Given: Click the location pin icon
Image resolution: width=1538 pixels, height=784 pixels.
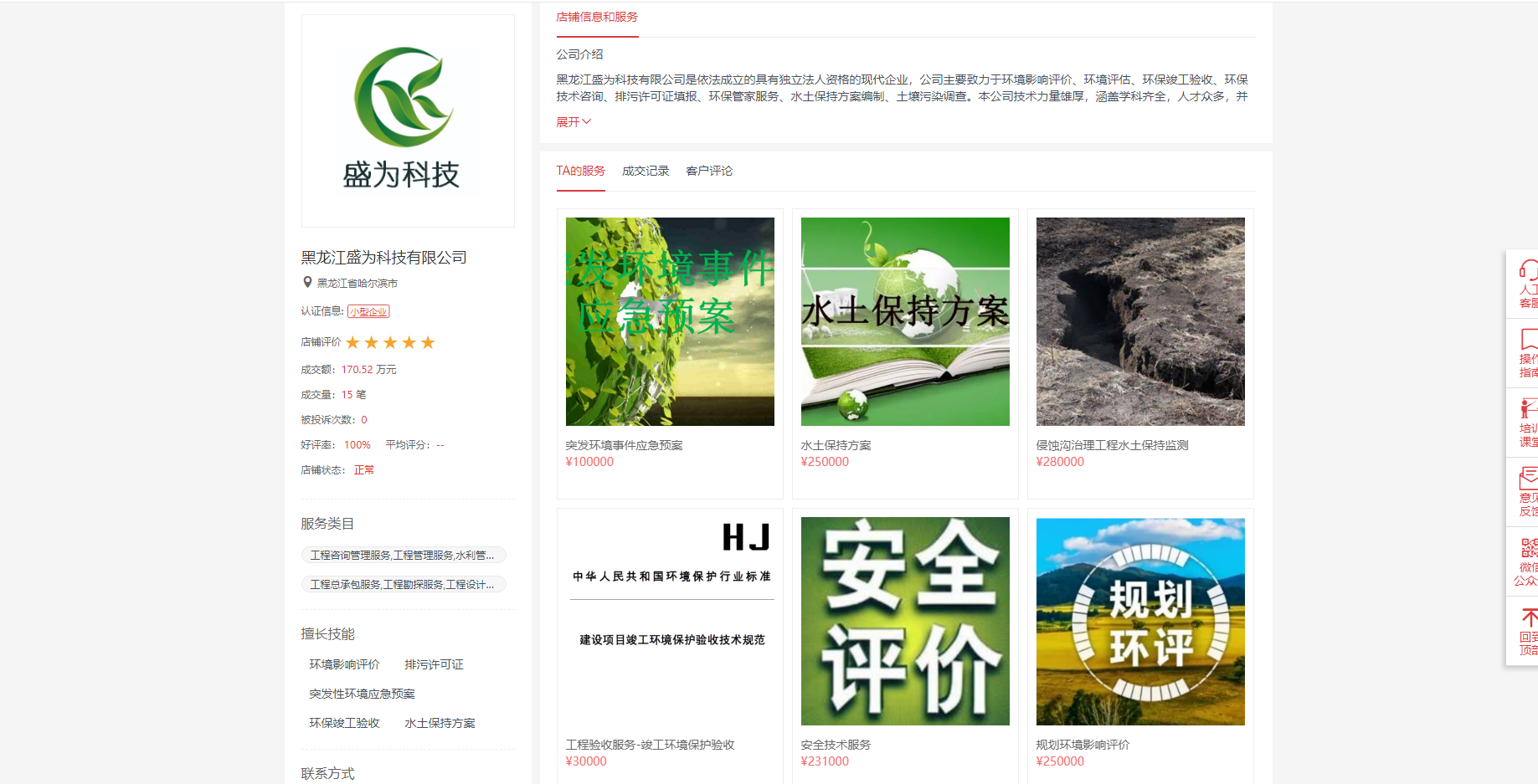Looking at the screenshot, I should (x=307, y=283).
